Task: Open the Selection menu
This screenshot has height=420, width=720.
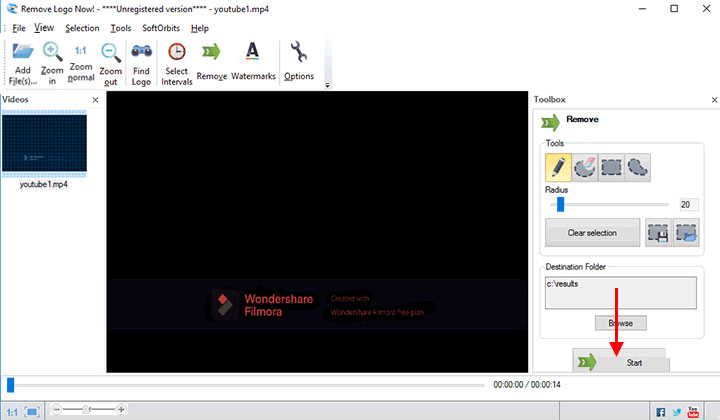Action: click(82, 28)
